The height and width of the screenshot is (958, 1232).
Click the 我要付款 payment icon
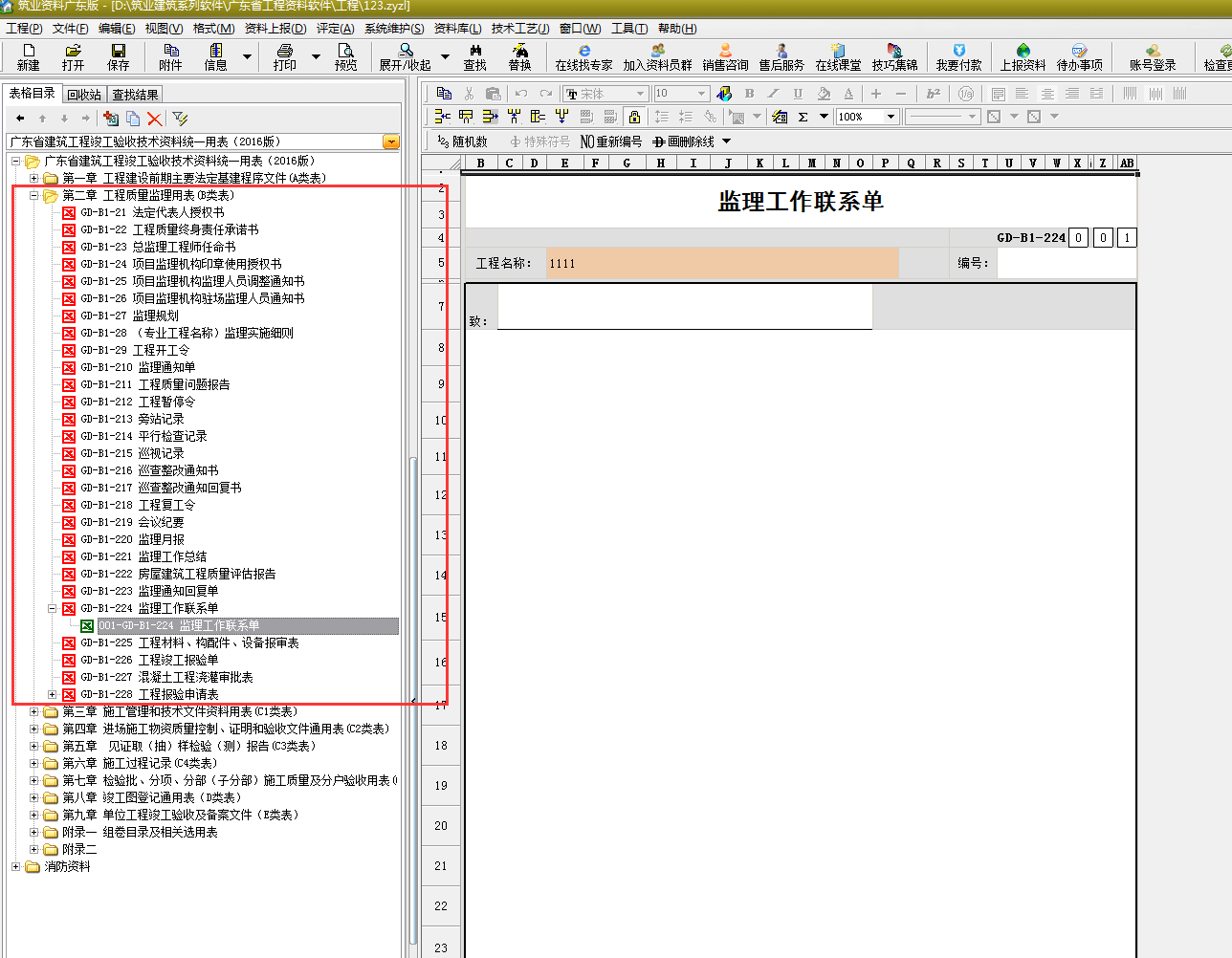pyautogui.click(x=958, y=56)
